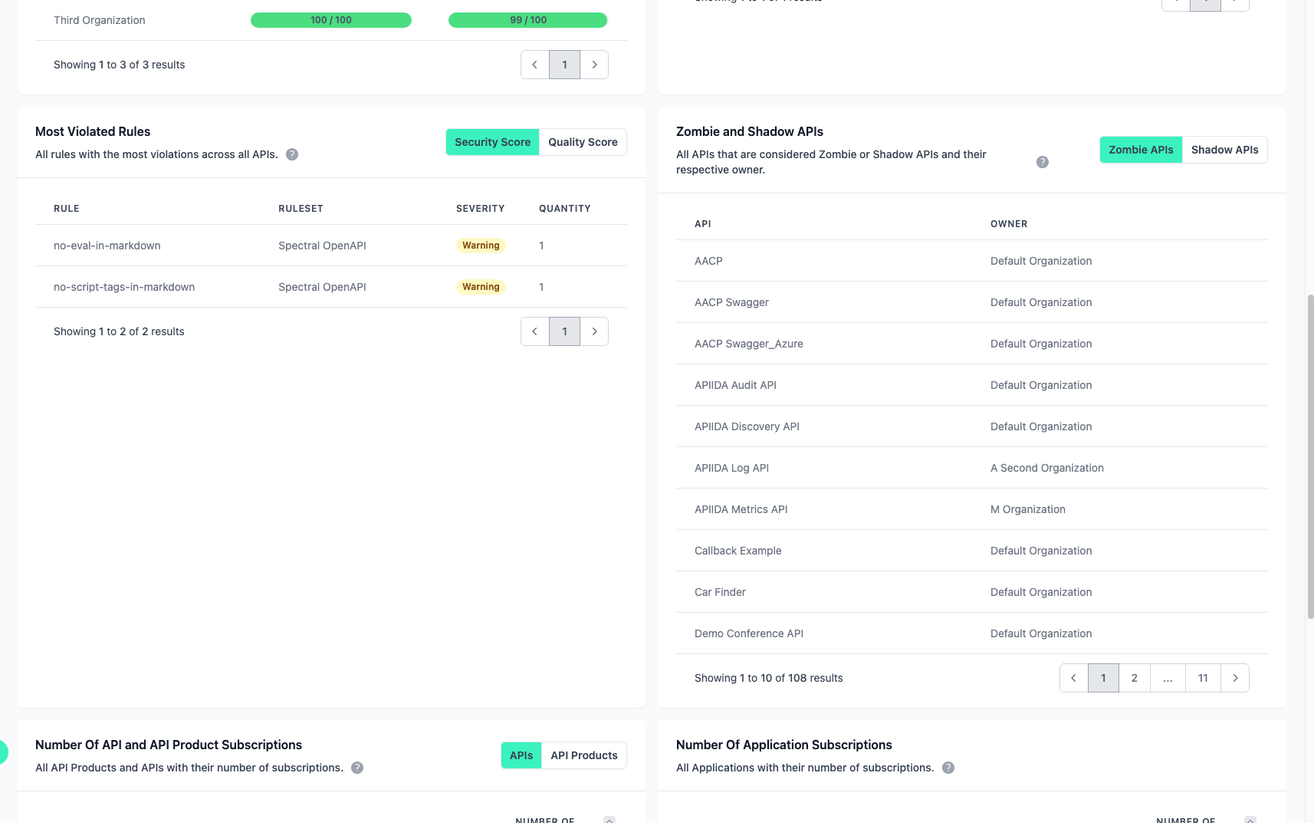Click the sort chevron beside NUMBER OF header
The image size is (1314, 823).
[609, 820]
